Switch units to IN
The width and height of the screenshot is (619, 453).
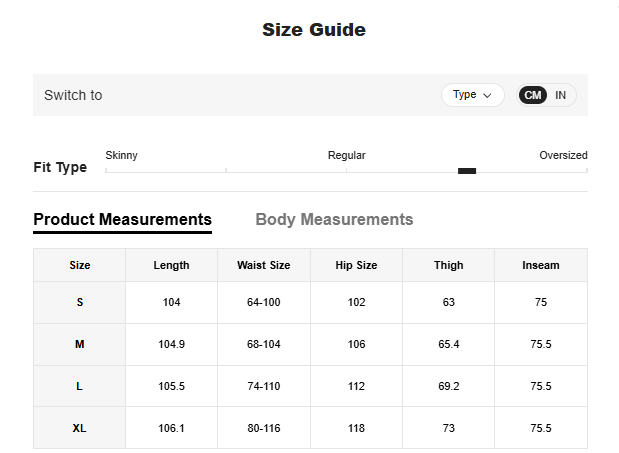[x=561, y=95]
